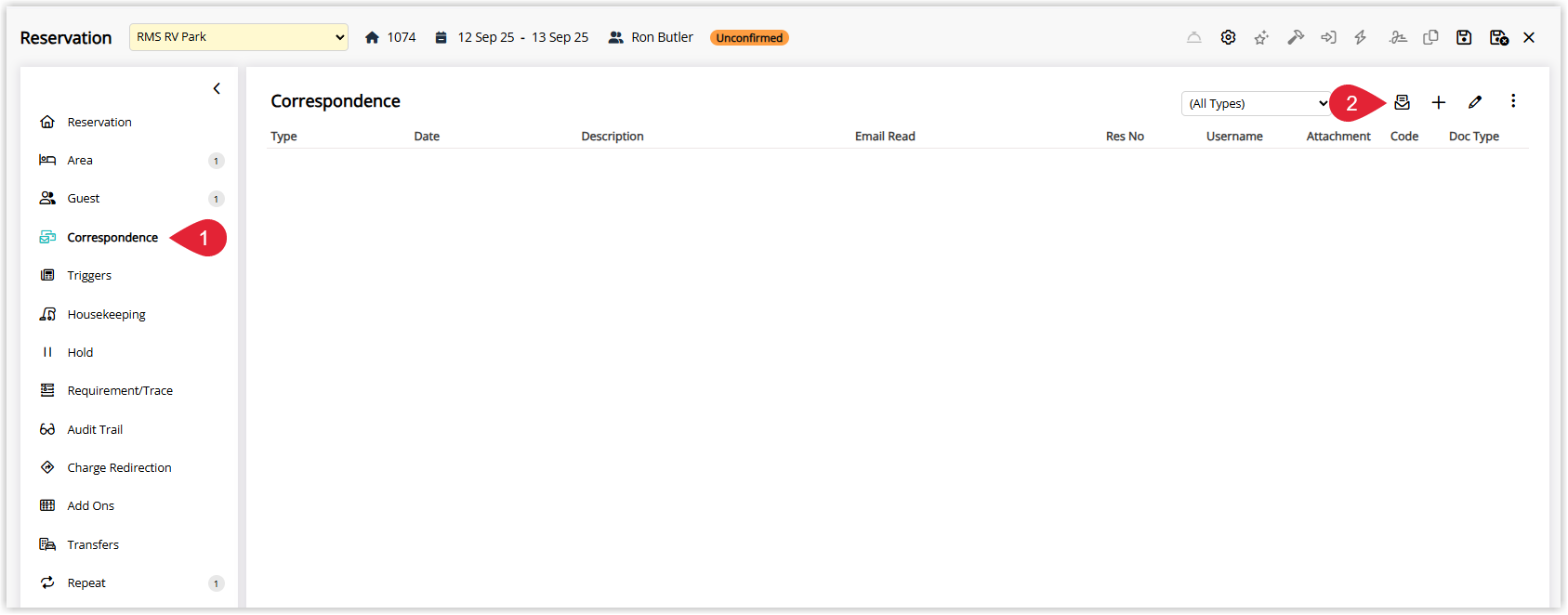Click the lightning bolt quick action icon

(x=1361, y=38)
